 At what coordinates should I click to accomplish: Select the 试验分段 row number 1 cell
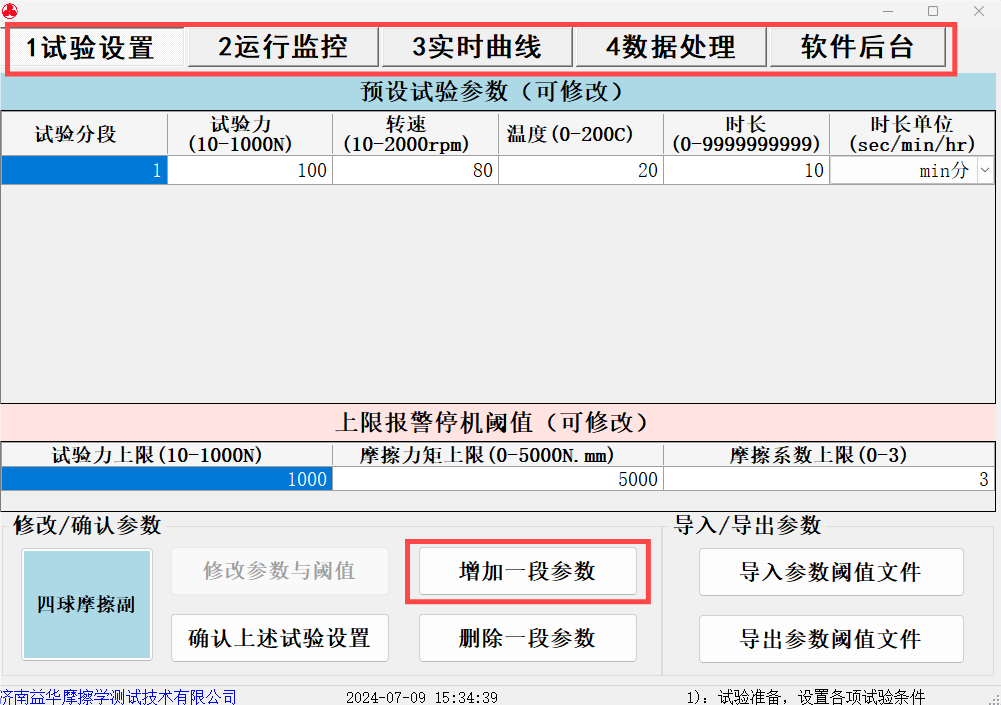pos(84,171)
